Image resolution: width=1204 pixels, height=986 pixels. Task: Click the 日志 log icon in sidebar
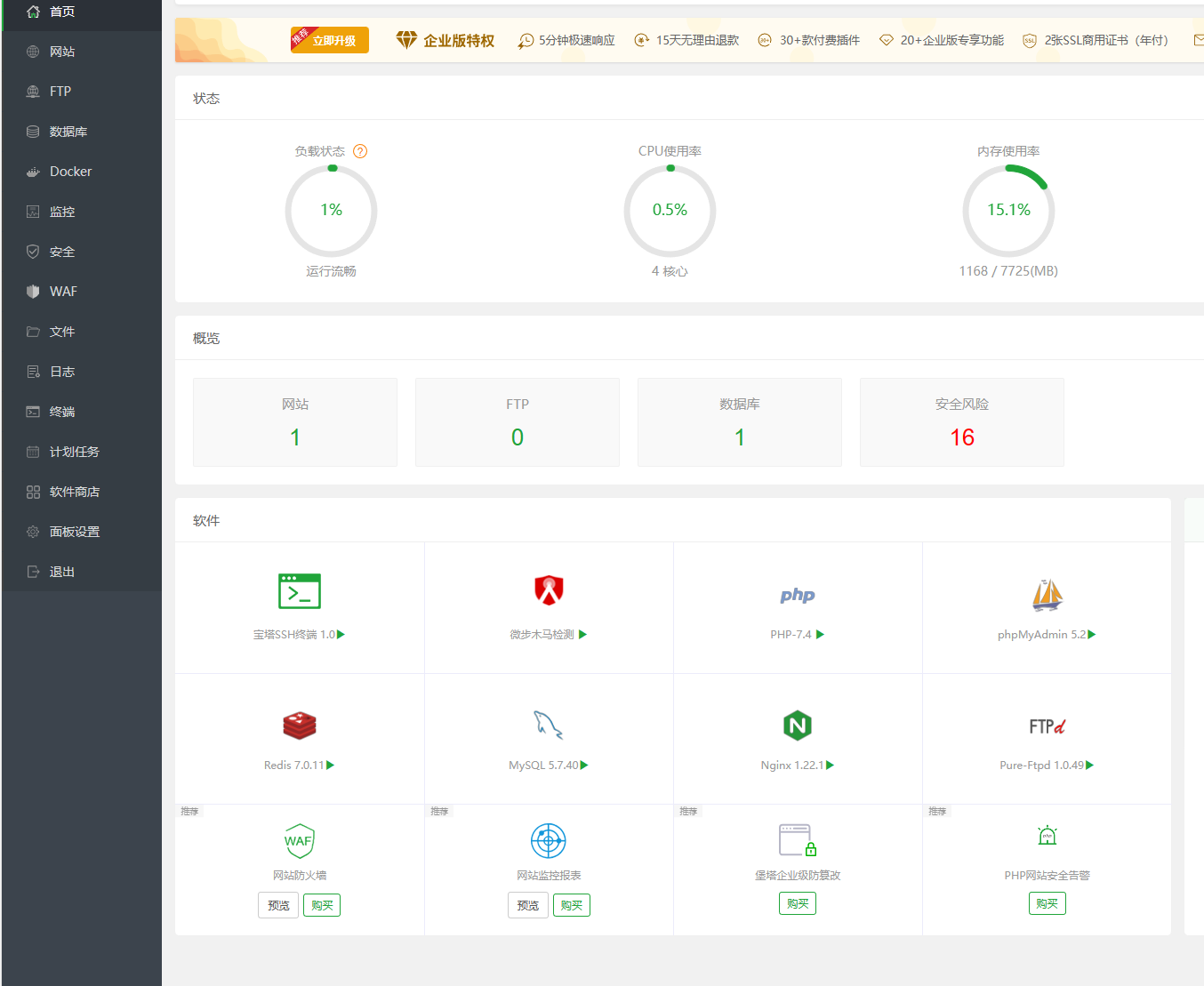pyautogui.click(x=33, y=372)
